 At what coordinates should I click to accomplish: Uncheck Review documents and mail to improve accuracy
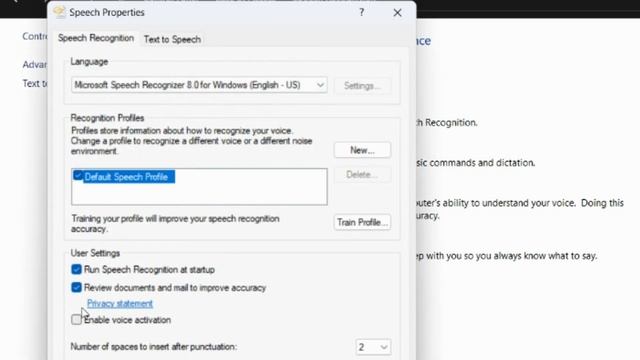[76, 287]
